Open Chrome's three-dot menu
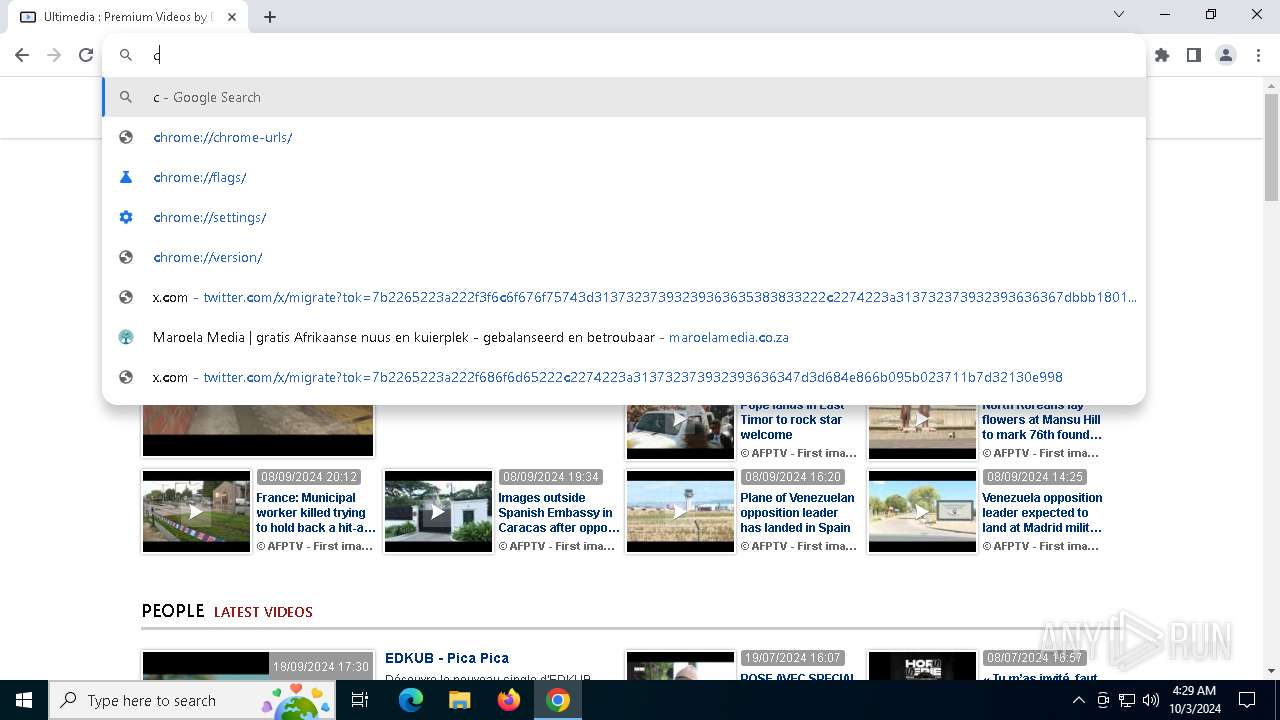The width and height of the screenshot is (1280, 720). click(x=1258, y=55)
